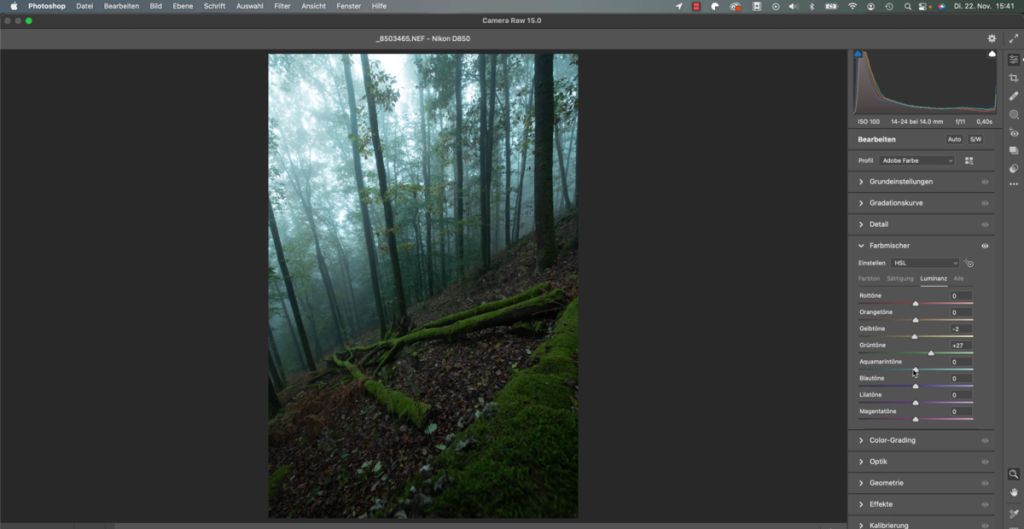Image resolution: width=1024 pixels, height=529 pixels.
Task: Open macOS Spotlight search
Action: tap(908, 6)
